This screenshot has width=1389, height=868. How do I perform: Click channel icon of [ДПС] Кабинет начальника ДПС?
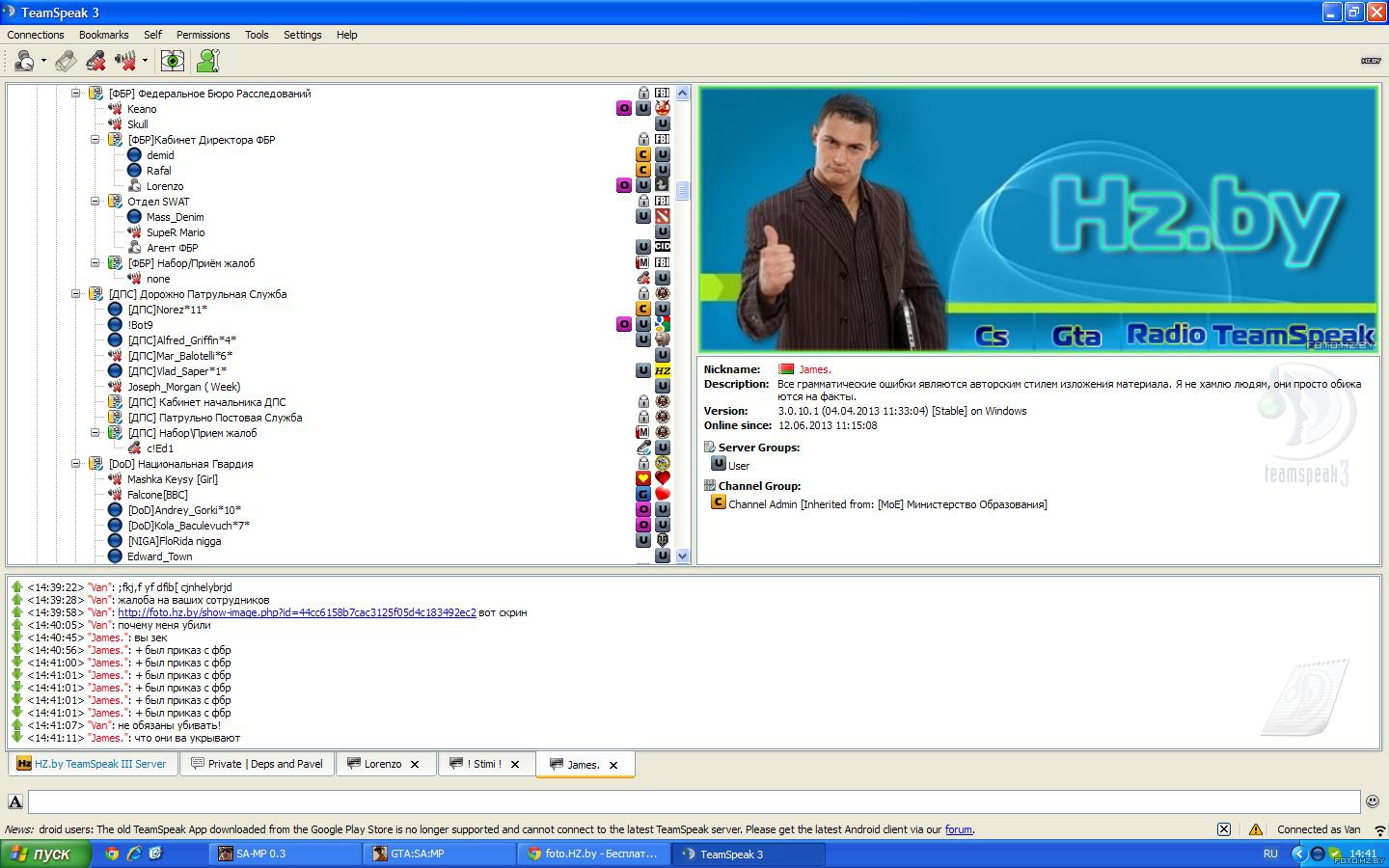tap(115, 402)
